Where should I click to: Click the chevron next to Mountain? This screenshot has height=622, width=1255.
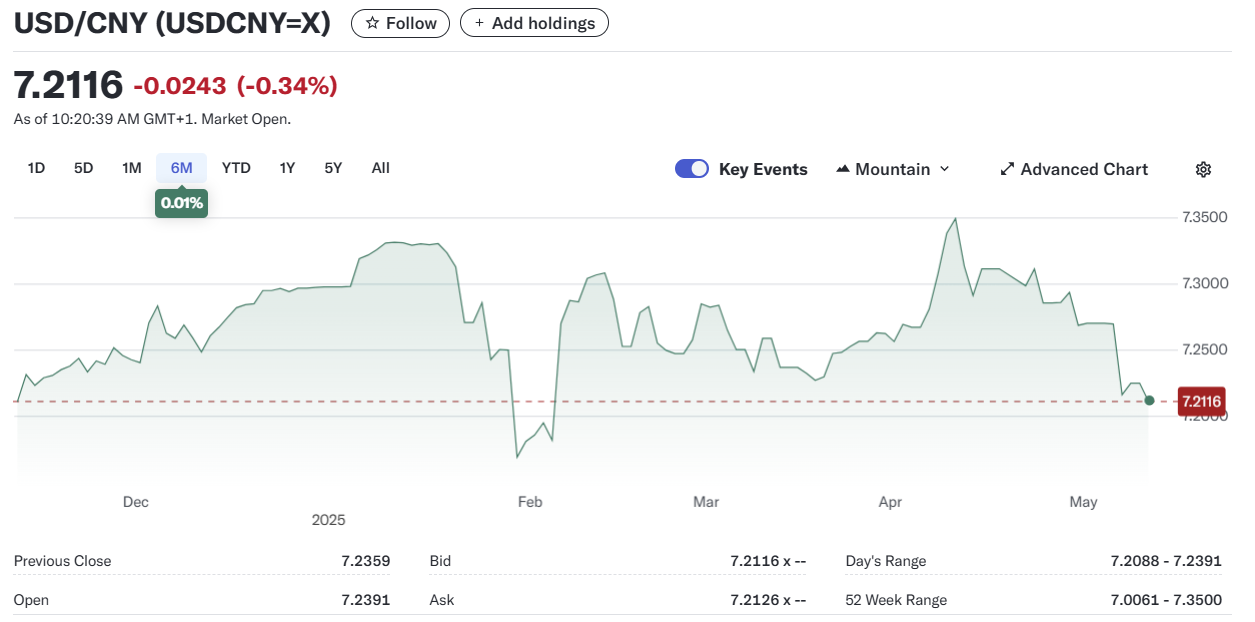(944, 169)
